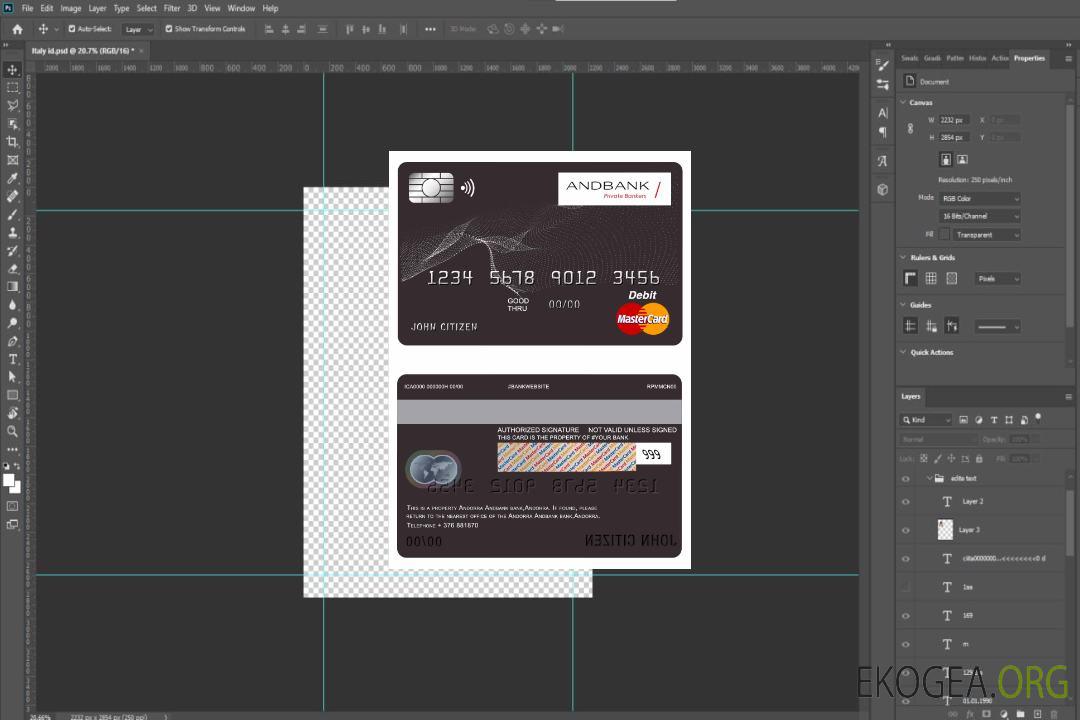Select the Move tool in the toolbox

(12, 70)
